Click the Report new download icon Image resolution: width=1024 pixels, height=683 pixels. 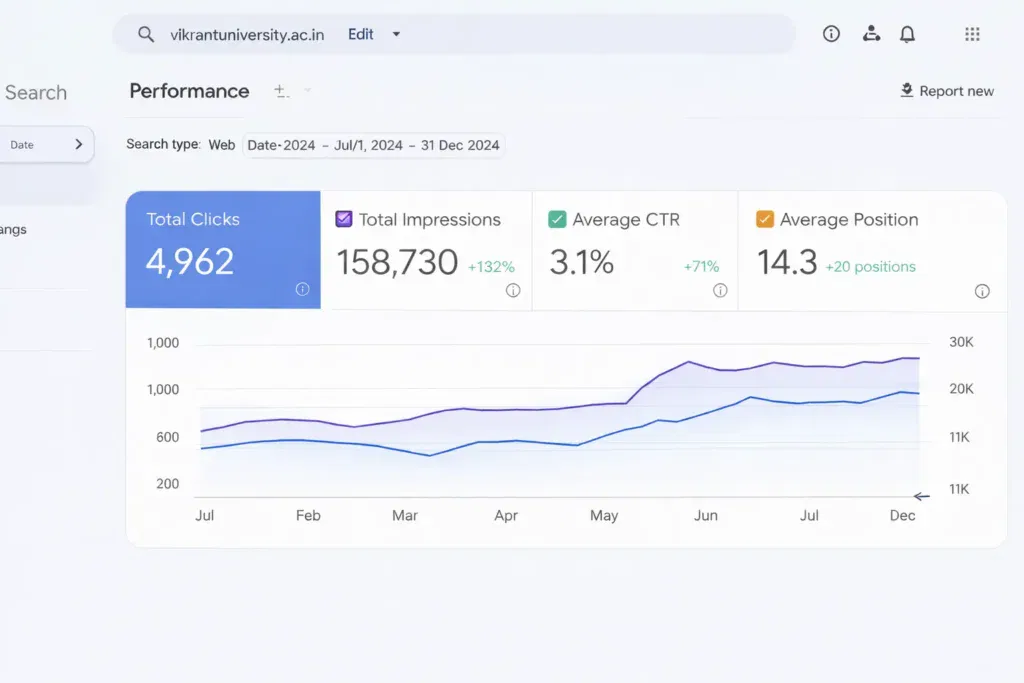pos(907,91)
